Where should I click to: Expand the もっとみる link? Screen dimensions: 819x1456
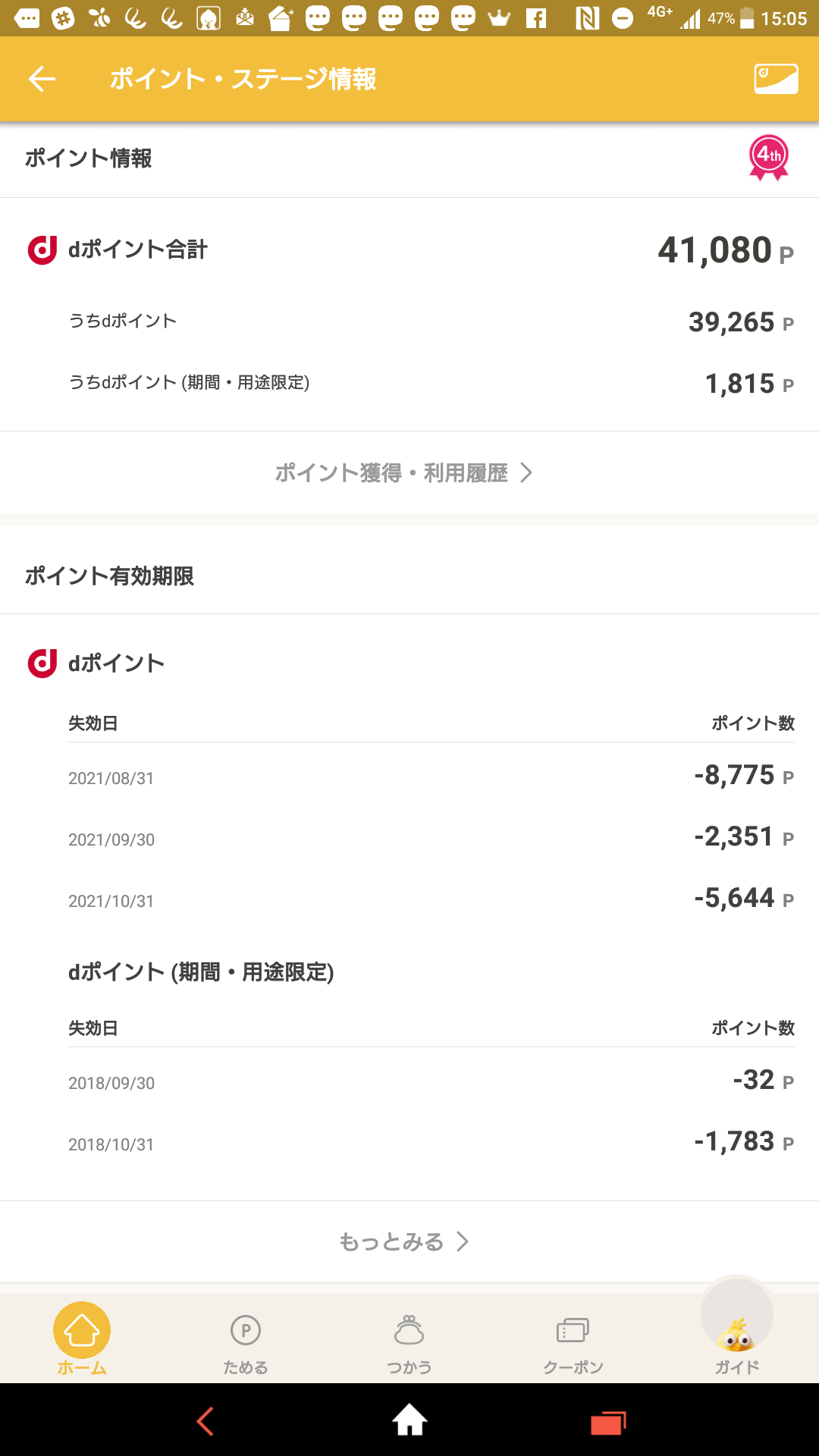tap(391, 1242)
